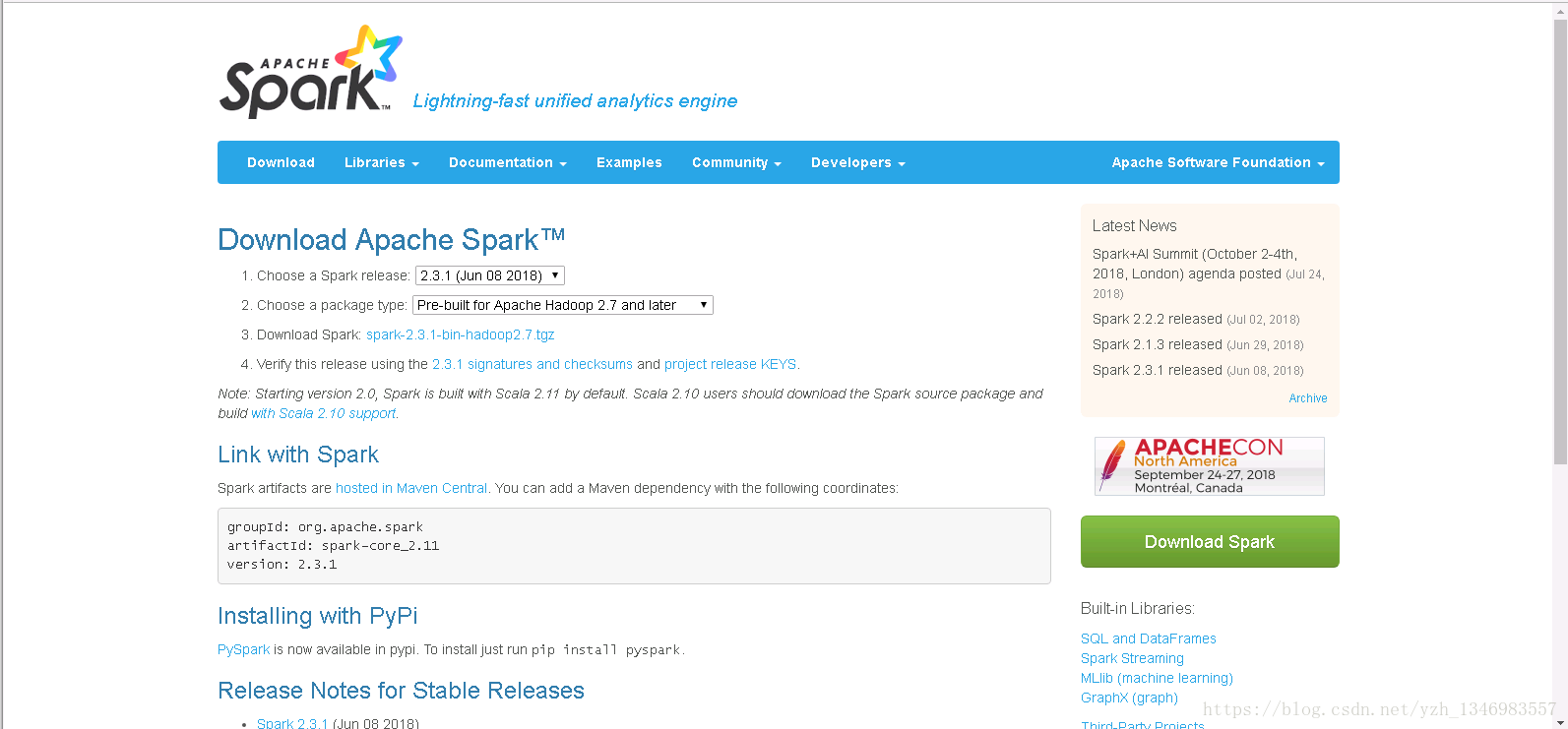The image size is (1568, 729).
Task: Expand the Documentation menu
Action: point(508,162)
